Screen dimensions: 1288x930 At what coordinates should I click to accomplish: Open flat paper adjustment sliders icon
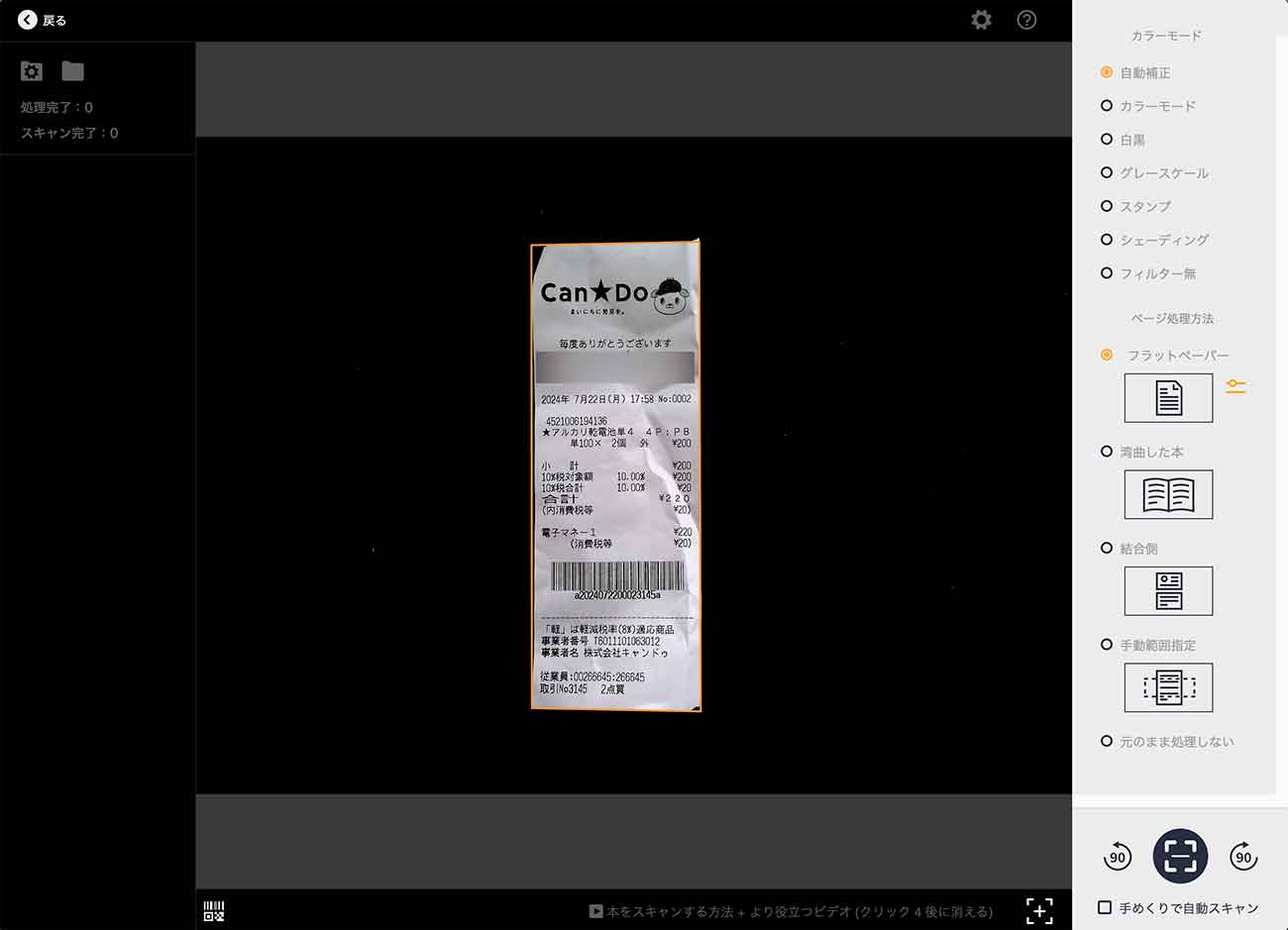pyautogui.click(x=1235, y=386)
